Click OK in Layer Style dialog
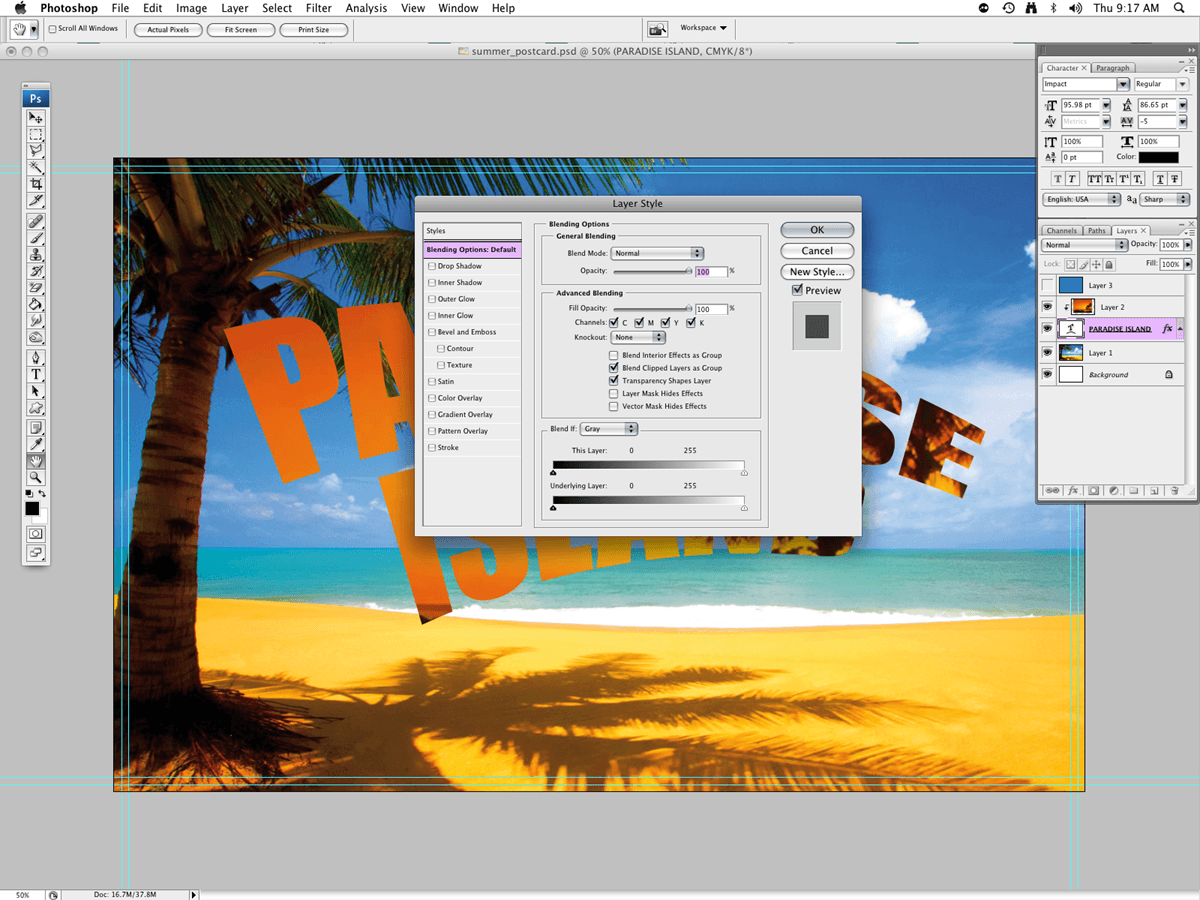The width and height of the screenshot is (1200, 900). (817, 230)
